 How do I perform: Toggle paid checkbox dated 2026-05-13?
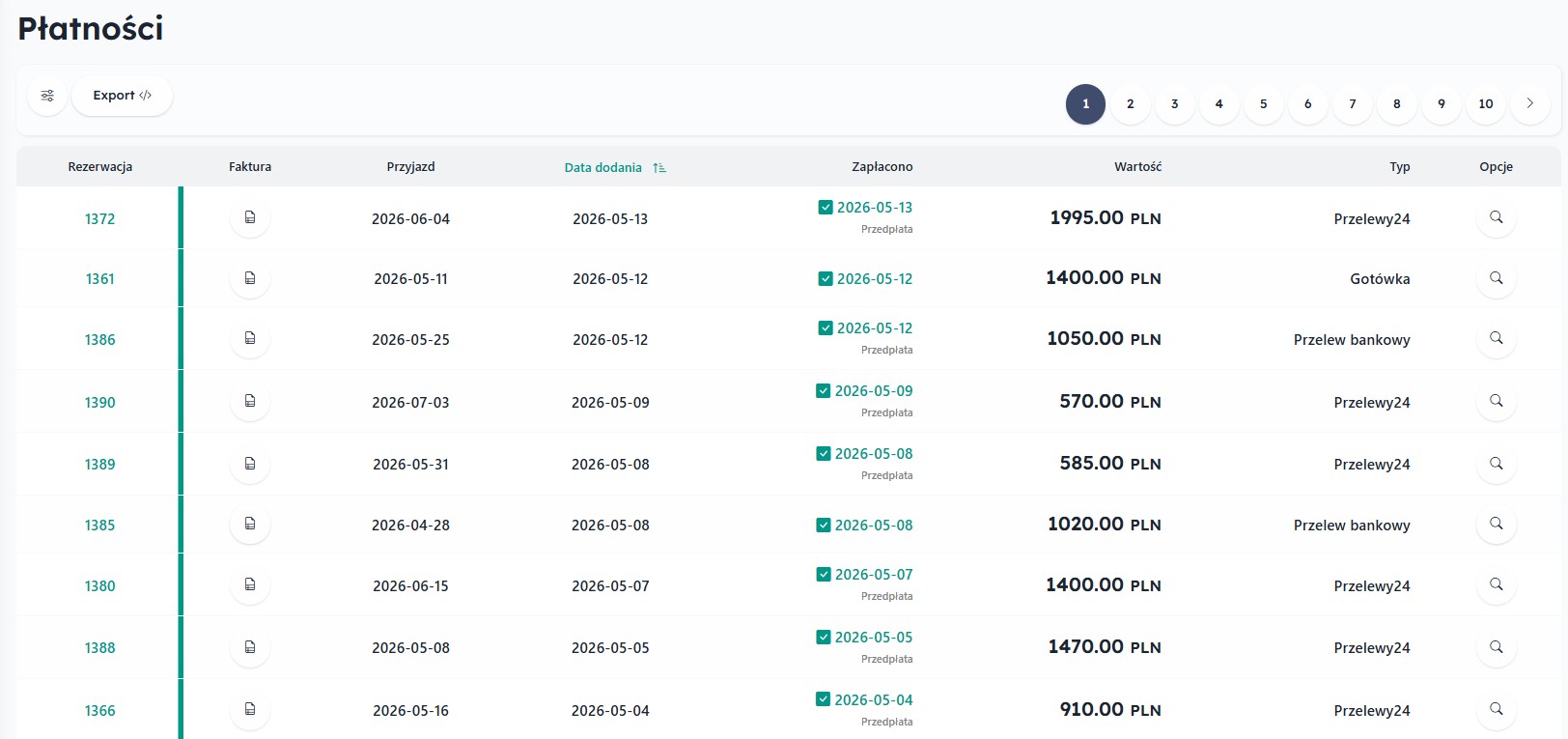coord(826,207)
